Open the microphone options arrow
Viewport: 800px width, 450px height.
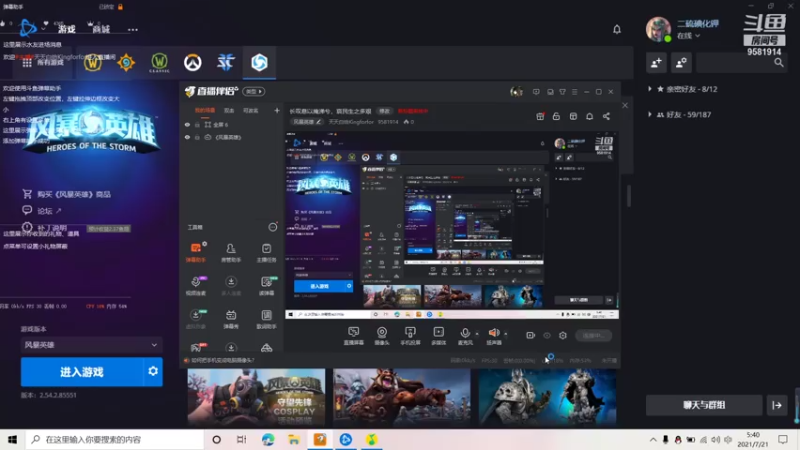coord(477,334)
